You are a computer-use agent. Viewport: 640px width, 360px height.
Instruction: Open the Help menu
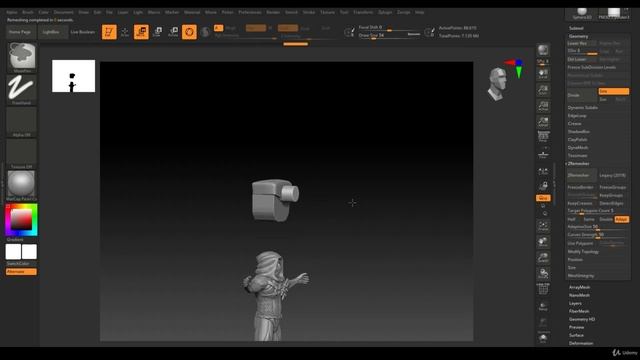(419, 12)
